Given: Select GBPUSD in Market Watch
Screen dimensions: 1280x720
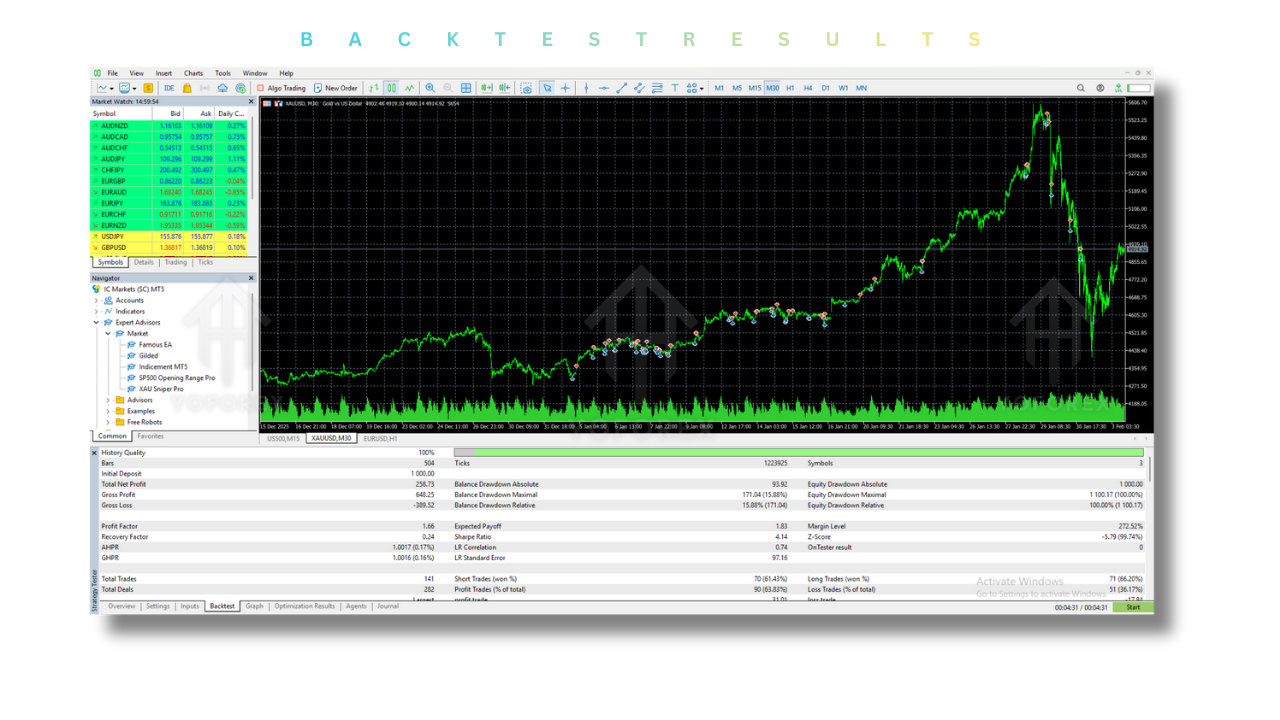Looking at the screenshot, I should [x=115, y=247].
